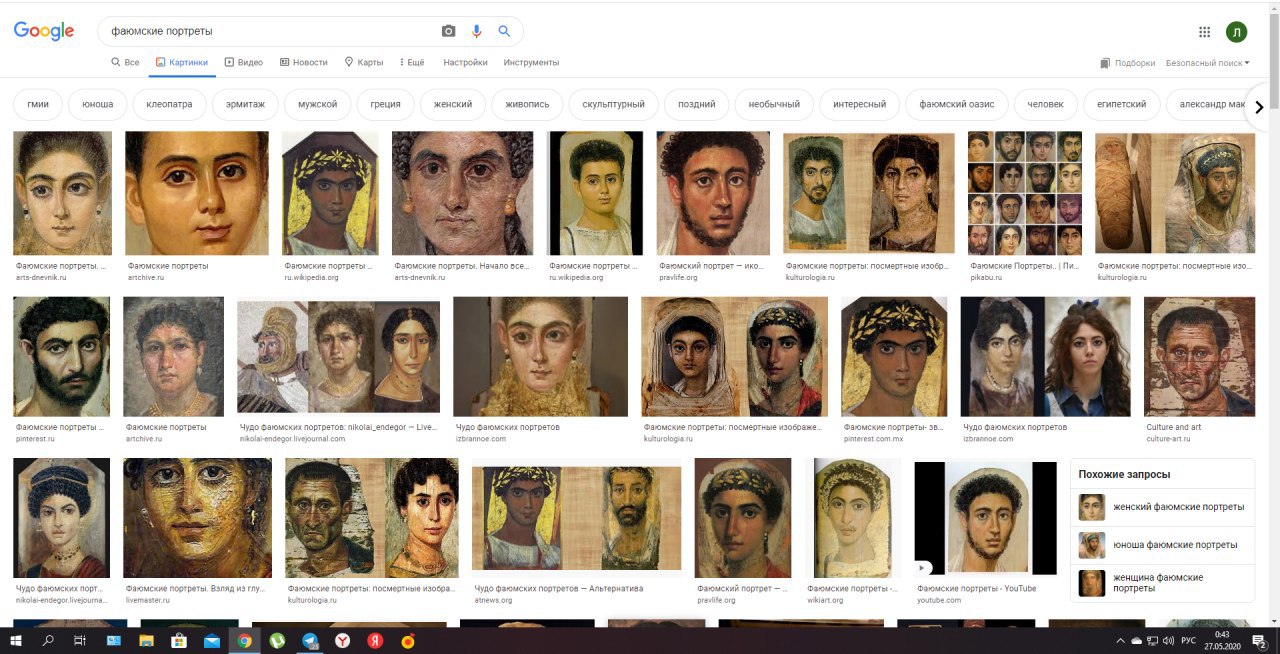Open search by image camera icon
Viewport: 1280px width, 654px height.
449,31
